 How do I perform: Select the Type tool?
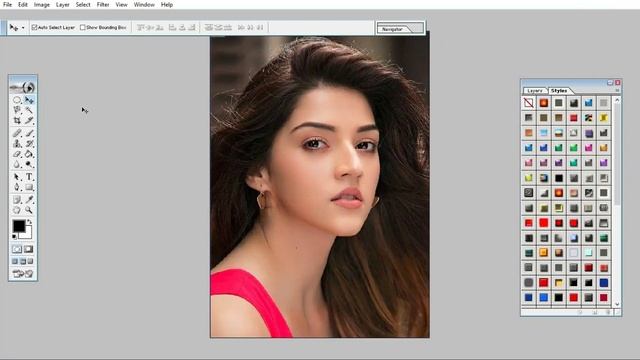pos(29,177)
